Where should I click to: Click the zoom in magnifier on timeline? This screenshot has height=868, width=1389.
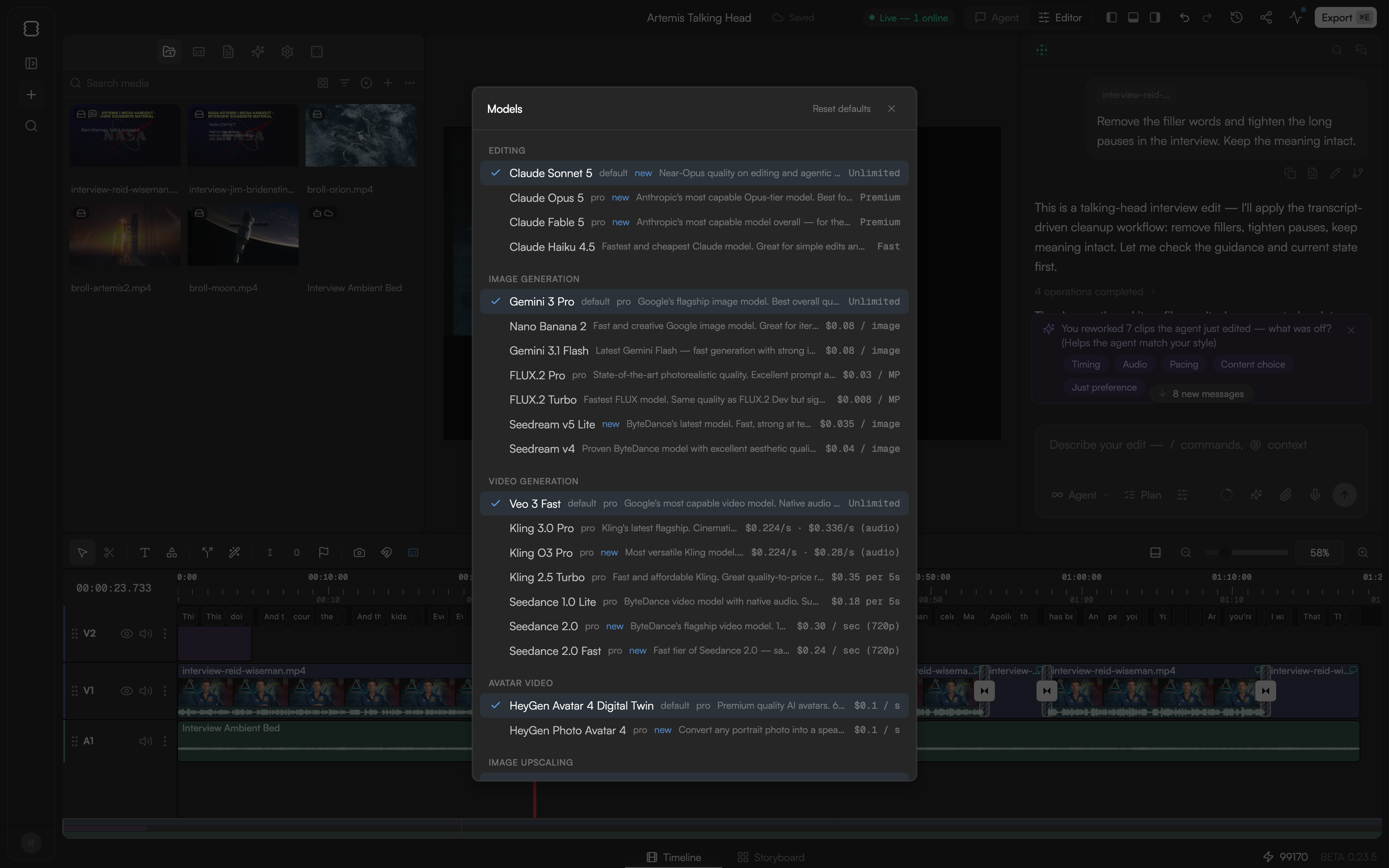1363,553
